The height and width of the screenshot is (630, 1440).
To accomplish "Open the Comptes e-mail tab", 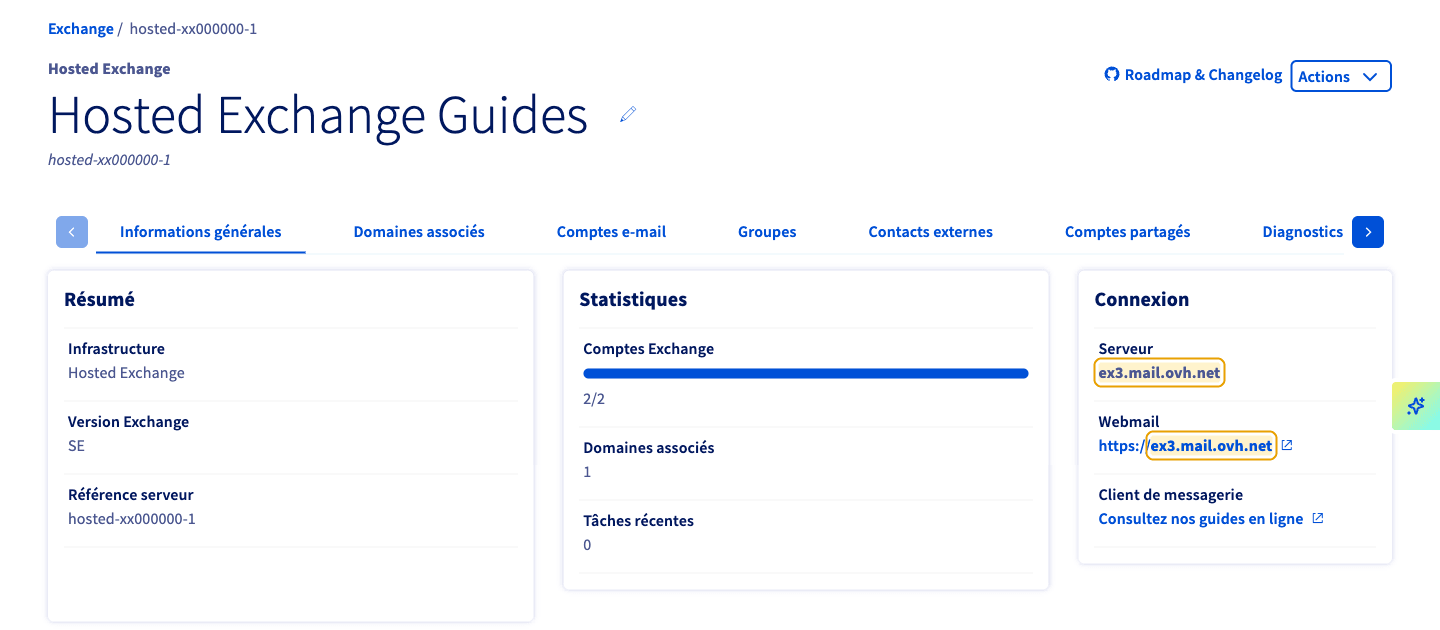I will 611,232.
